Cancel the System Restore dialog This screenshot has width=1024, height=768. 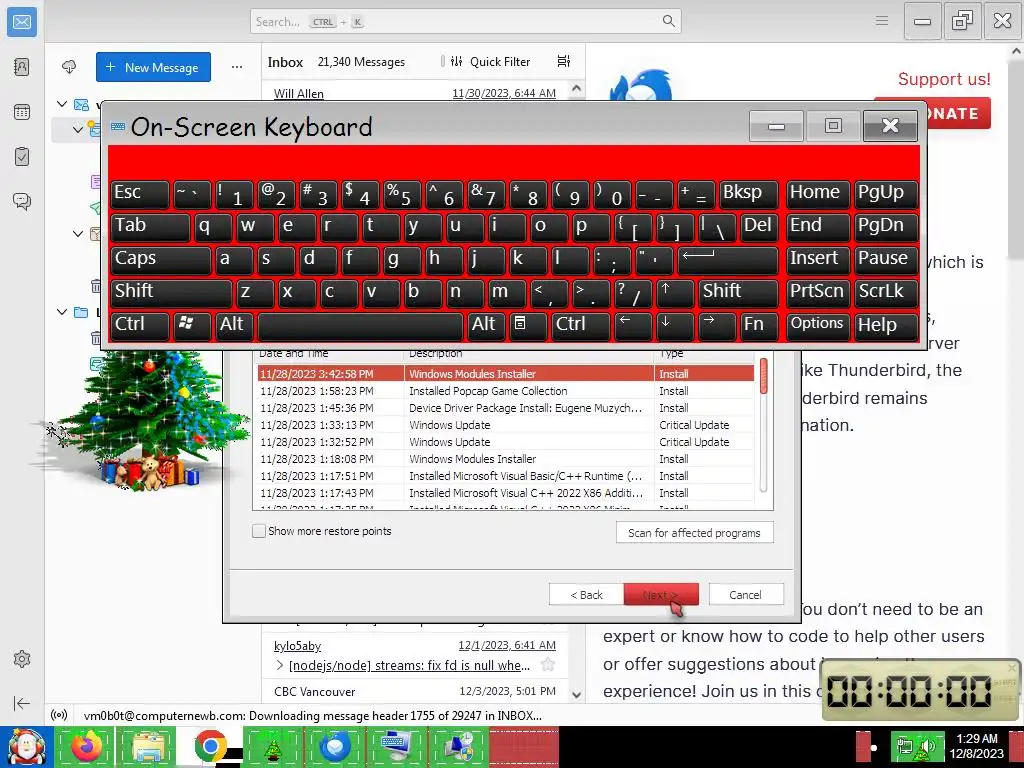pos(745,594)
